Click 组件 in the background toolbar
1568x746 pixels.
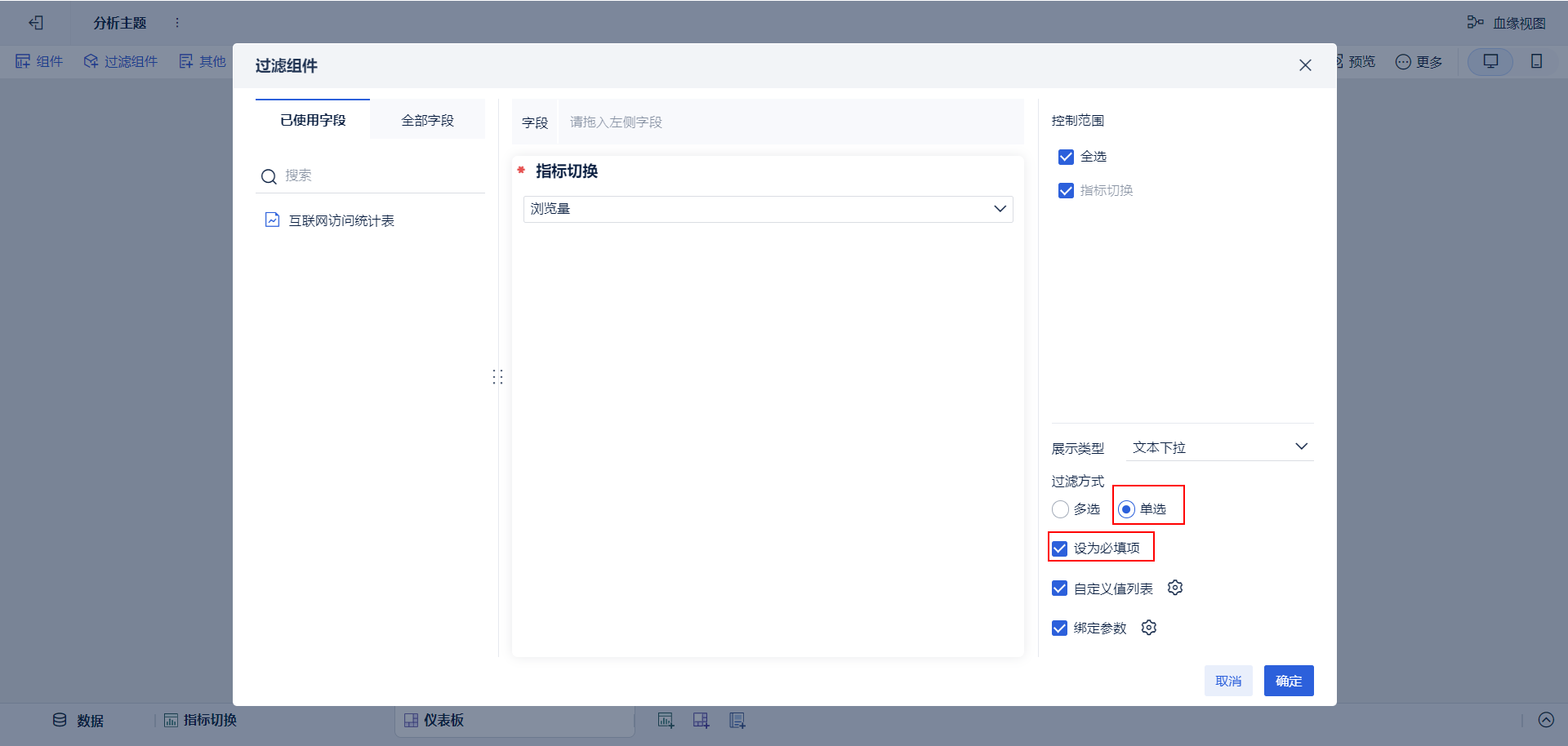pos(39,61)
